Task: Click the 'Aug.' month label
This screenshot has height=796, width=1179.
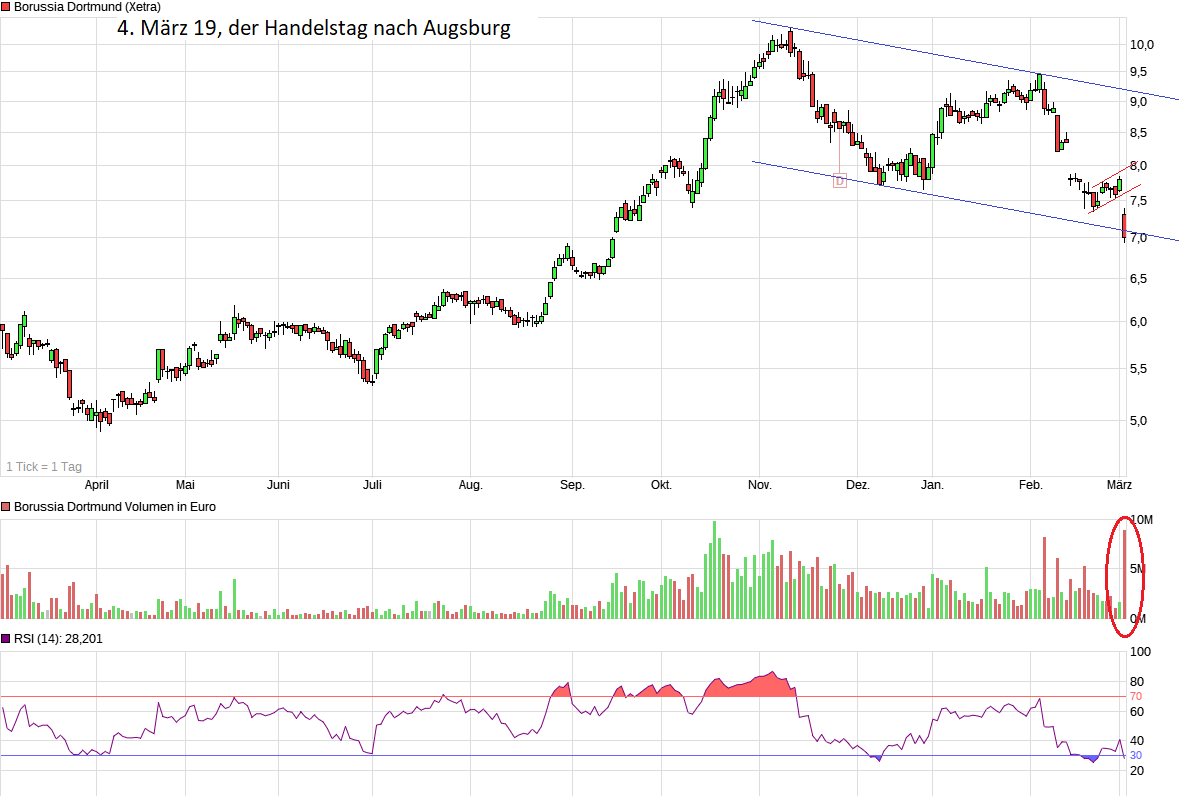Action: coord(471,485)
